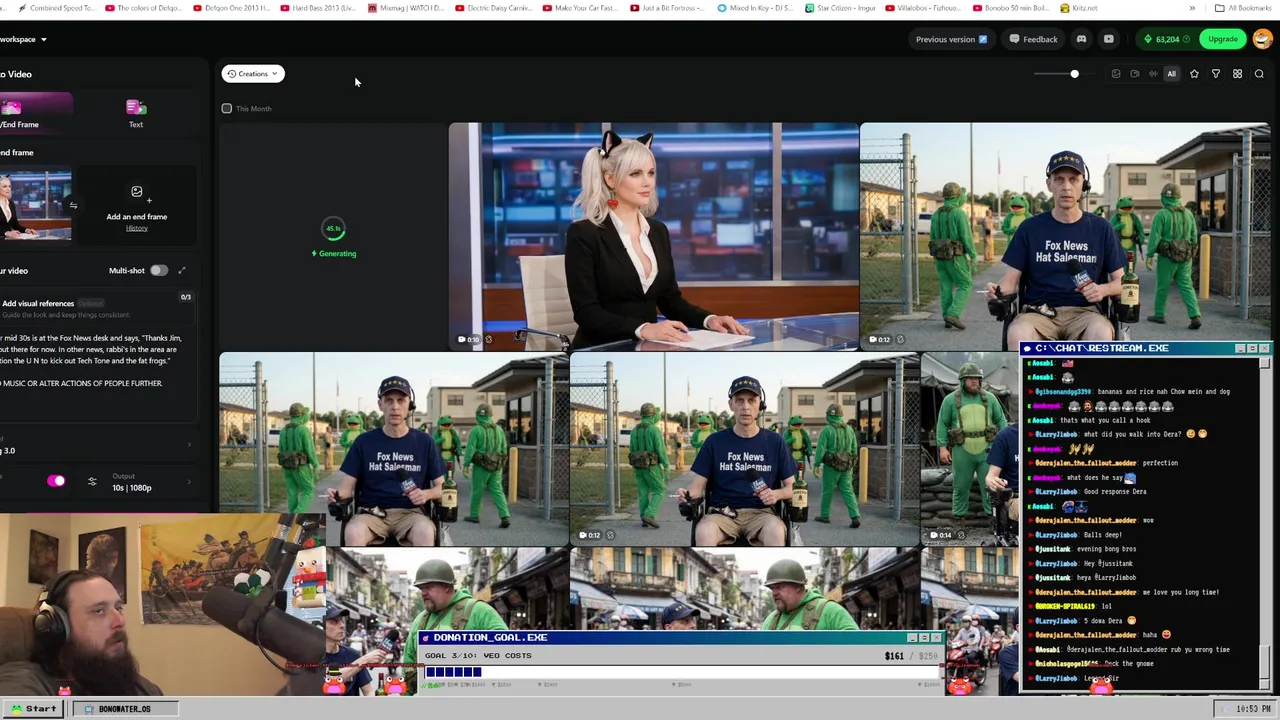Select the Text tab
This screenshot has width=1280, height=720.
[136, 112]
